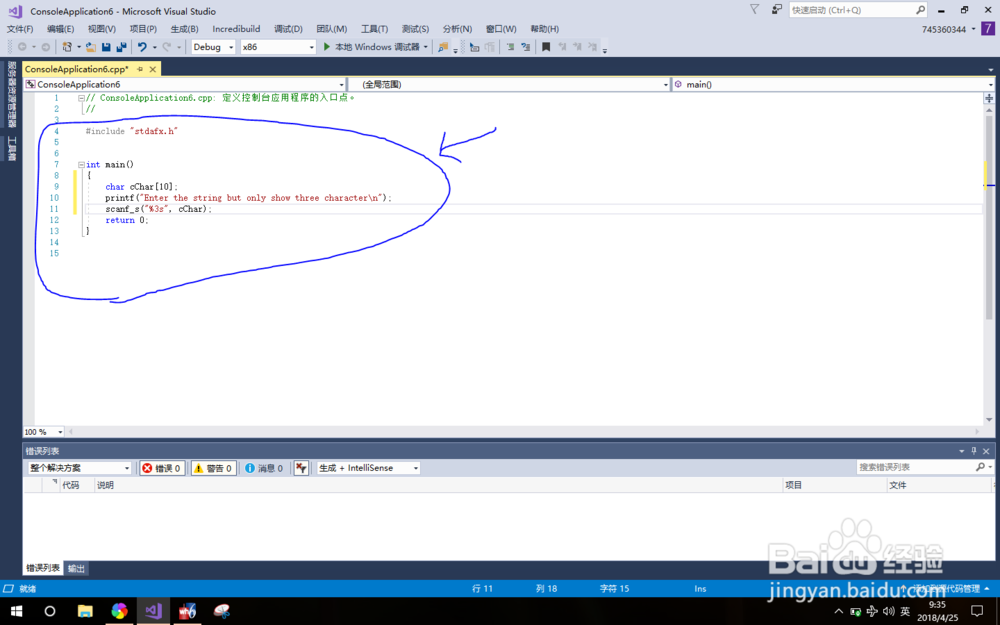Screen dimensions: 1000x625
Task: Open the Toolbox (工具箱) side tab
Action: [x=11, y=148]
